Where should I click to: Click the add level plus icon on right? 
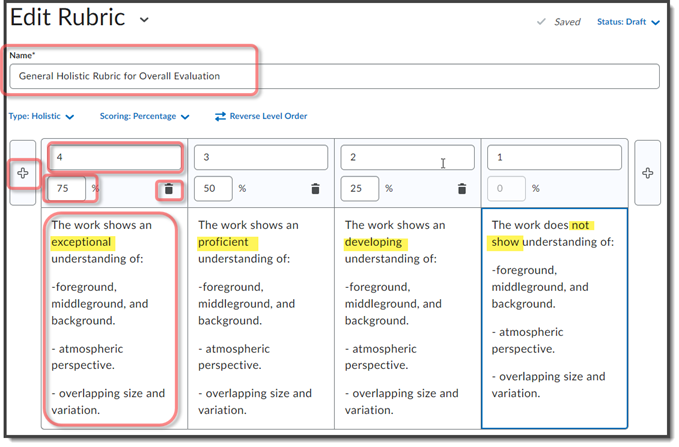[x=647, y=173]
